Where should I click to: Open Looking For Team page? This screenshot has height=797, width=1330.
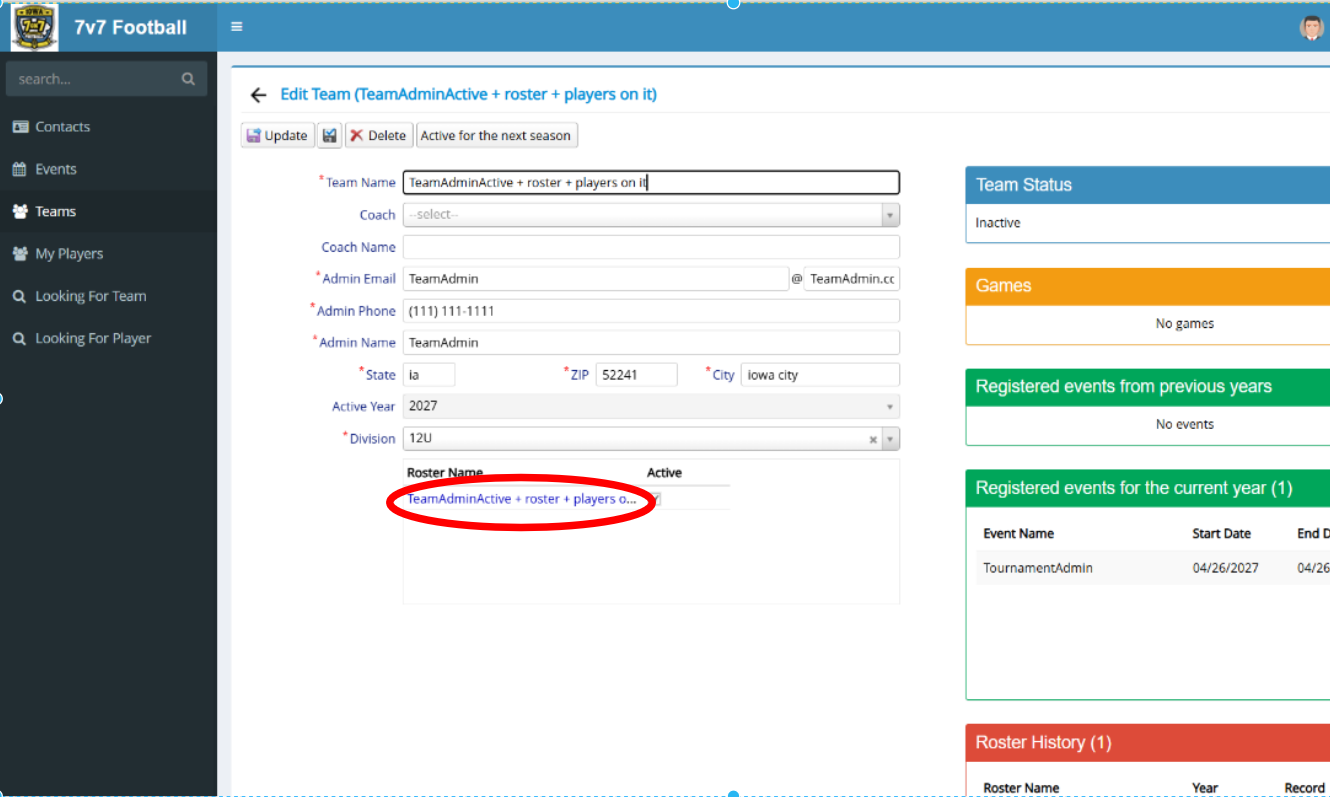click(90, 296)
